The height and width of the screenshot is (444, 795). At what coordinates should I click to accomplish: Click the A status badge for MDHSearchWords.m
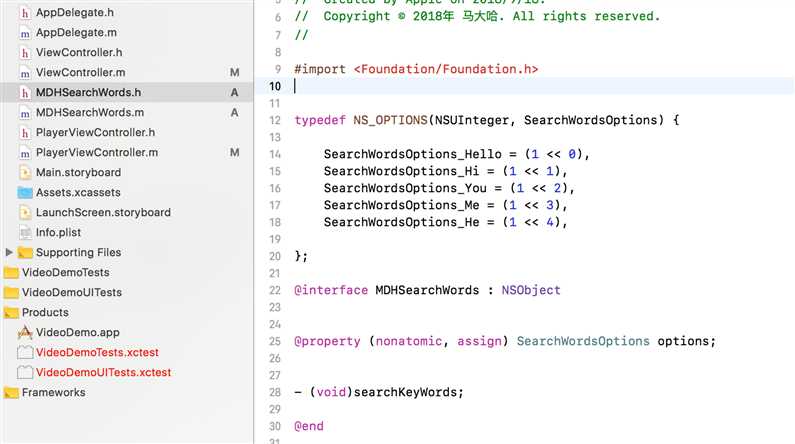click(234, 113)
